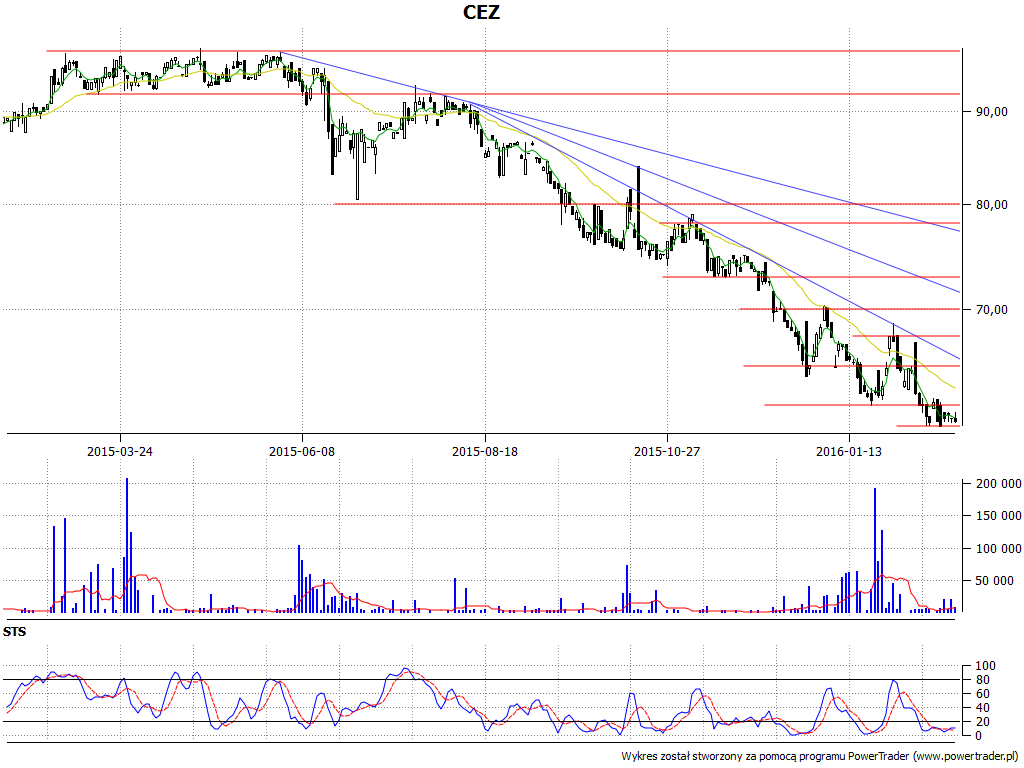Click the 200 000 volume axis label
The image size is (1024, 768).
998,483
